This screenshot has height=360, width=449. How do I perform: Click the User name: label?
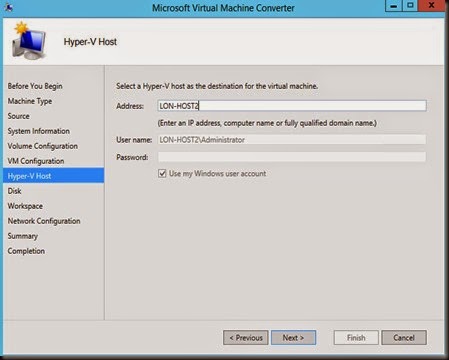(x=134, y=140)
